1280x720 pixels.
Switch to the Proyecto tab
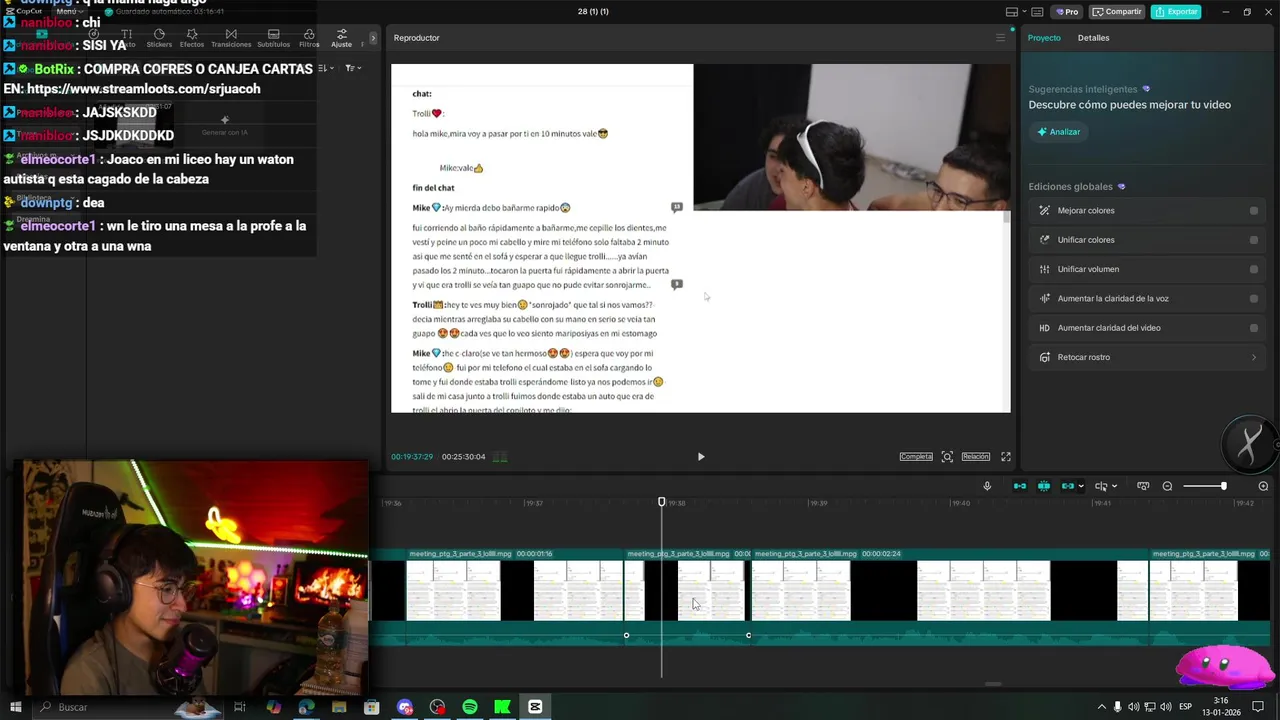click(x=1044, y=38)
